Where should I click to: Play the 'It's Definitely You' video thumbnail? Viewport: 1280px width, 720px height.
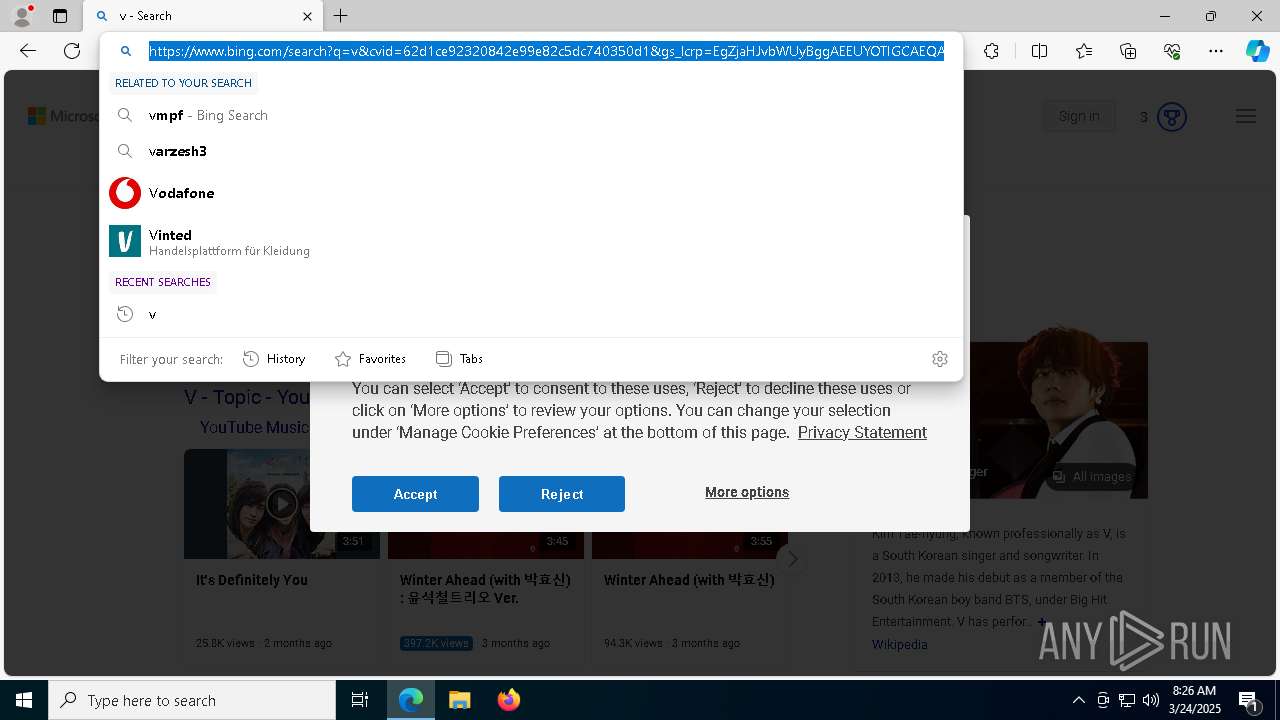(282, 504)
